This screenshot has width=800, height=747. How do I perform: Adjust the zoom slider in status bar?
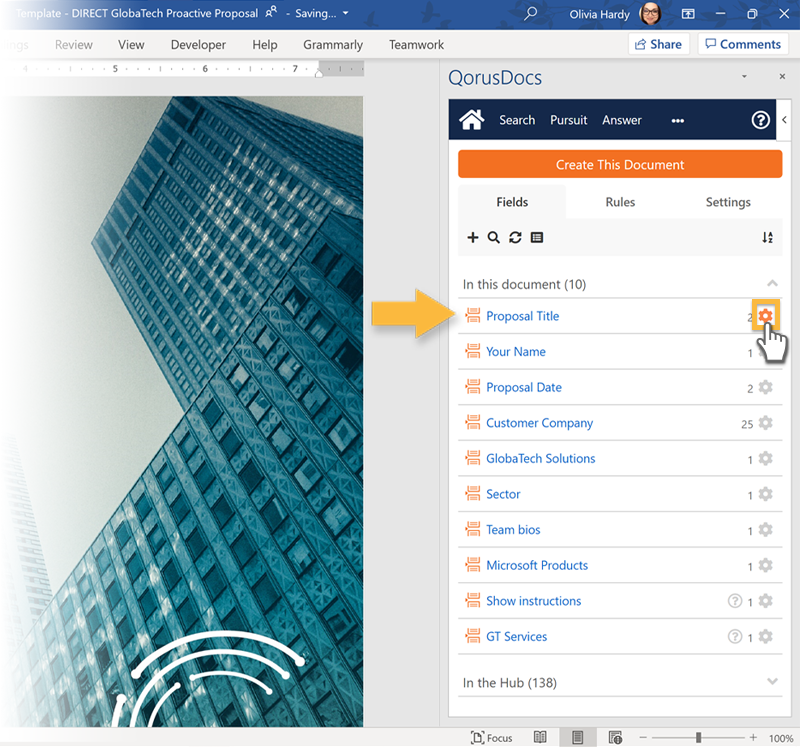click(x=698, y=738)
